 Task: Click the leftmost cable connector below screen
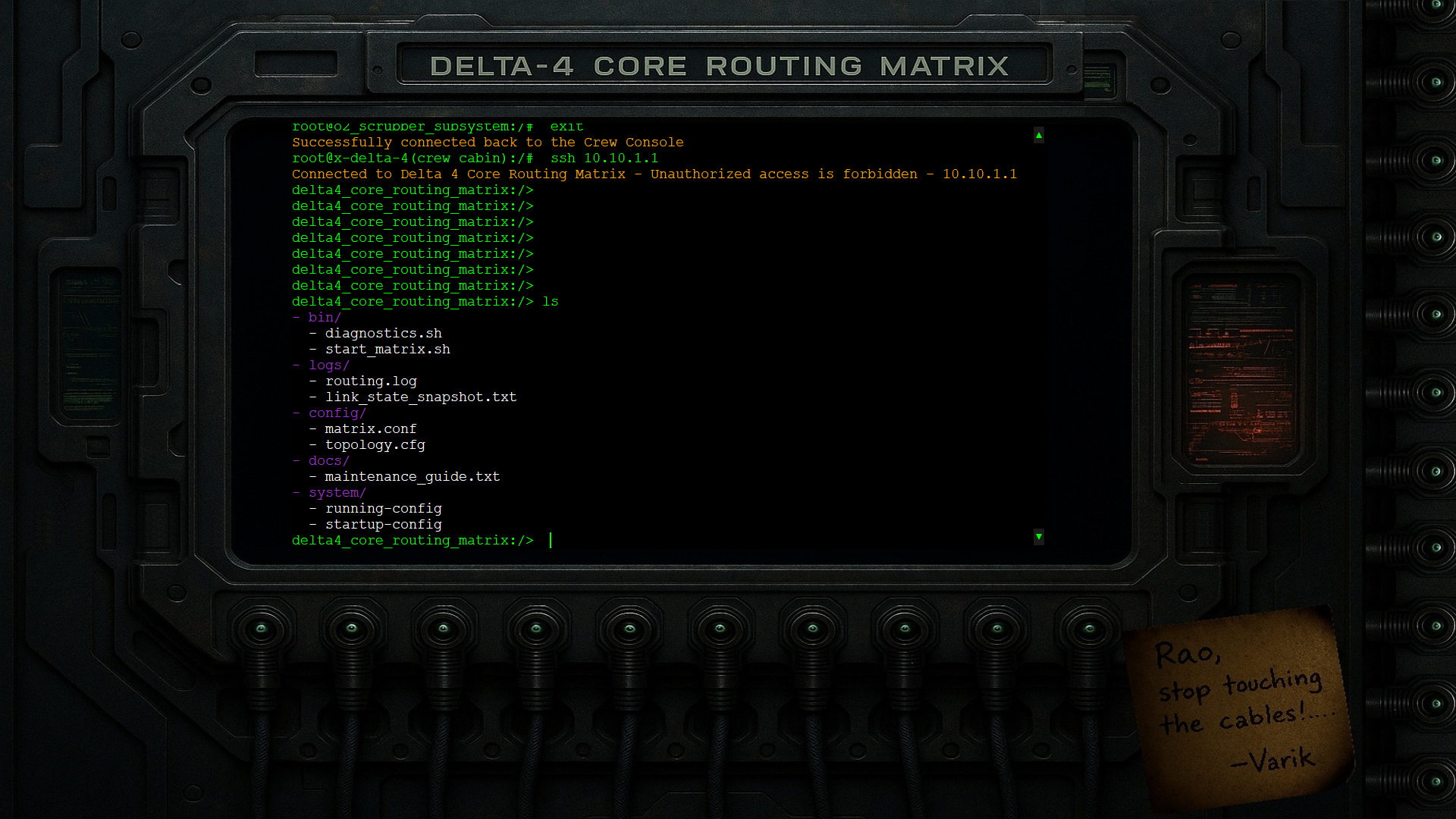click(261, 629)
